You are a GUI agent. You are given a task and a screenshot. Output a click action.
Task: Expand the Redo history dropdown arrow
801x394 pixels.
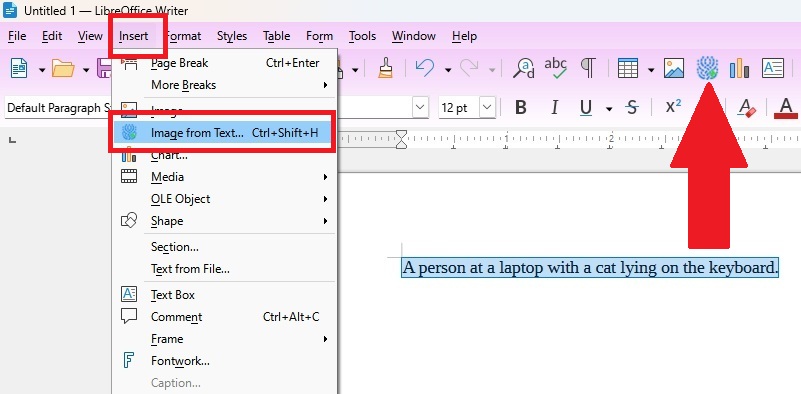[492, 69]
